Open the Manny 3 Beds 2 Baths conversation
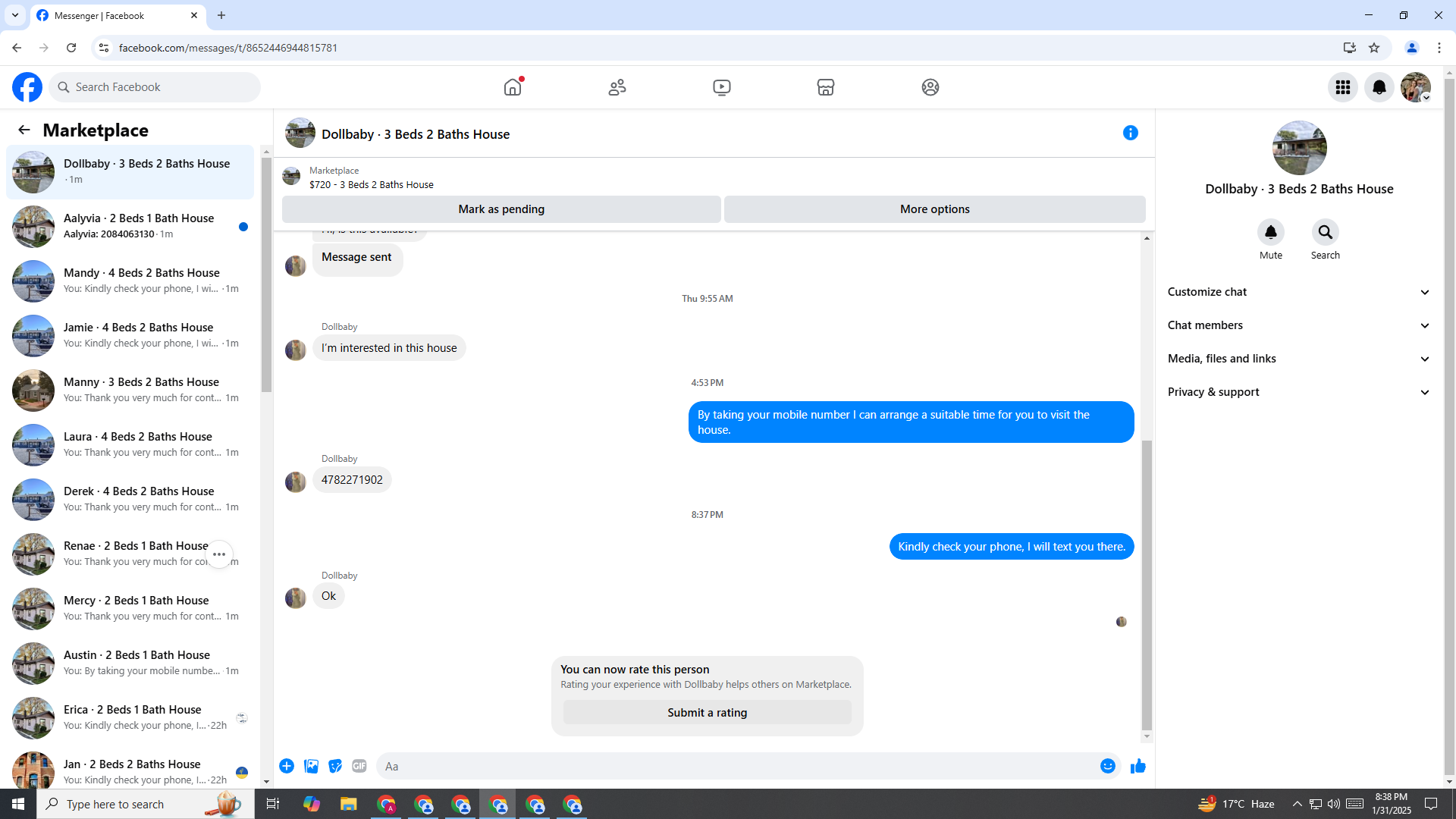 (x=130, y=391)
